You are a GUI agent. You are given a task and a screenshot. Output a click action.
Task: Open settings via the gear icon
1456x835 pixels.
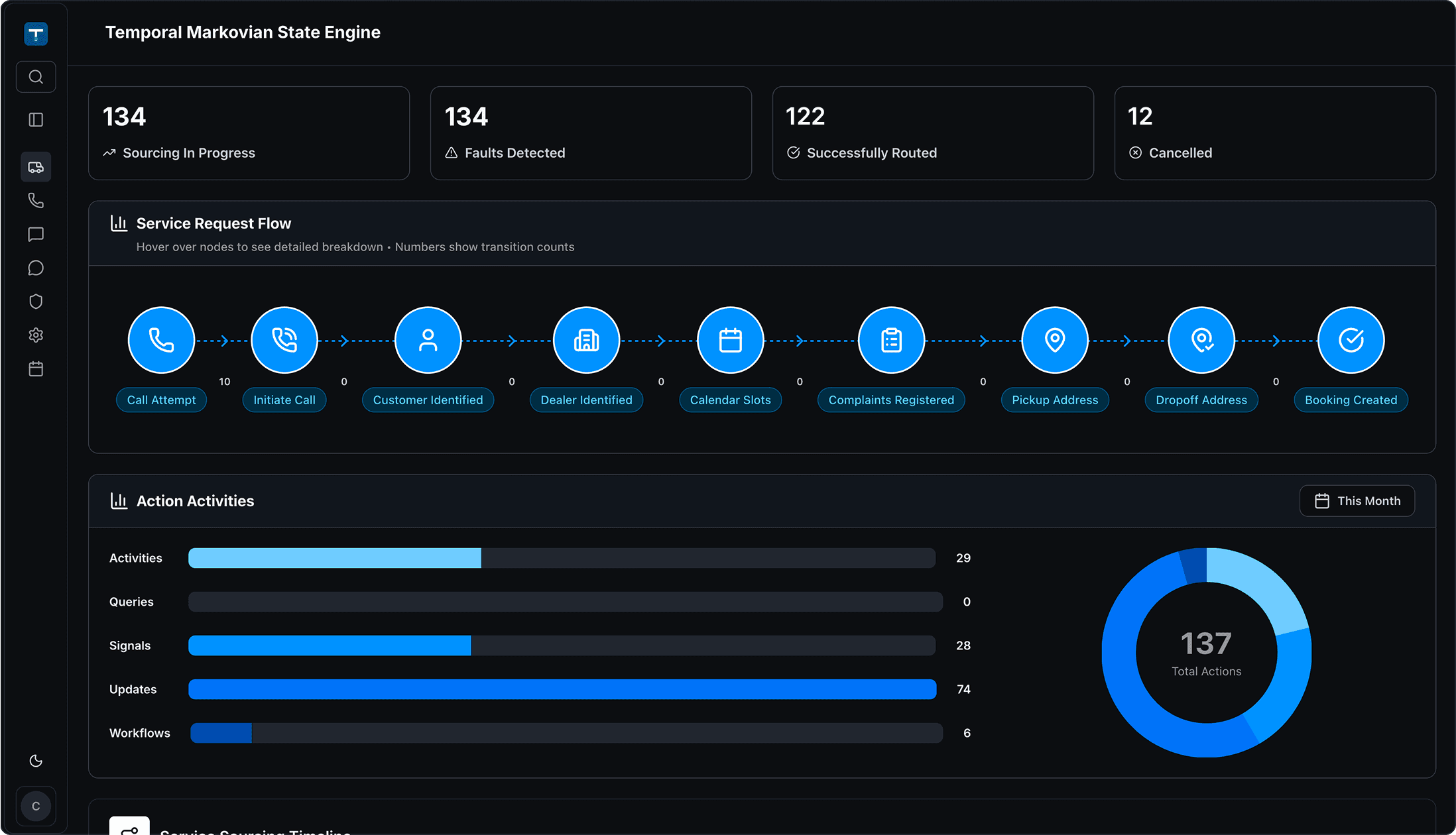[x=36, y=335]
